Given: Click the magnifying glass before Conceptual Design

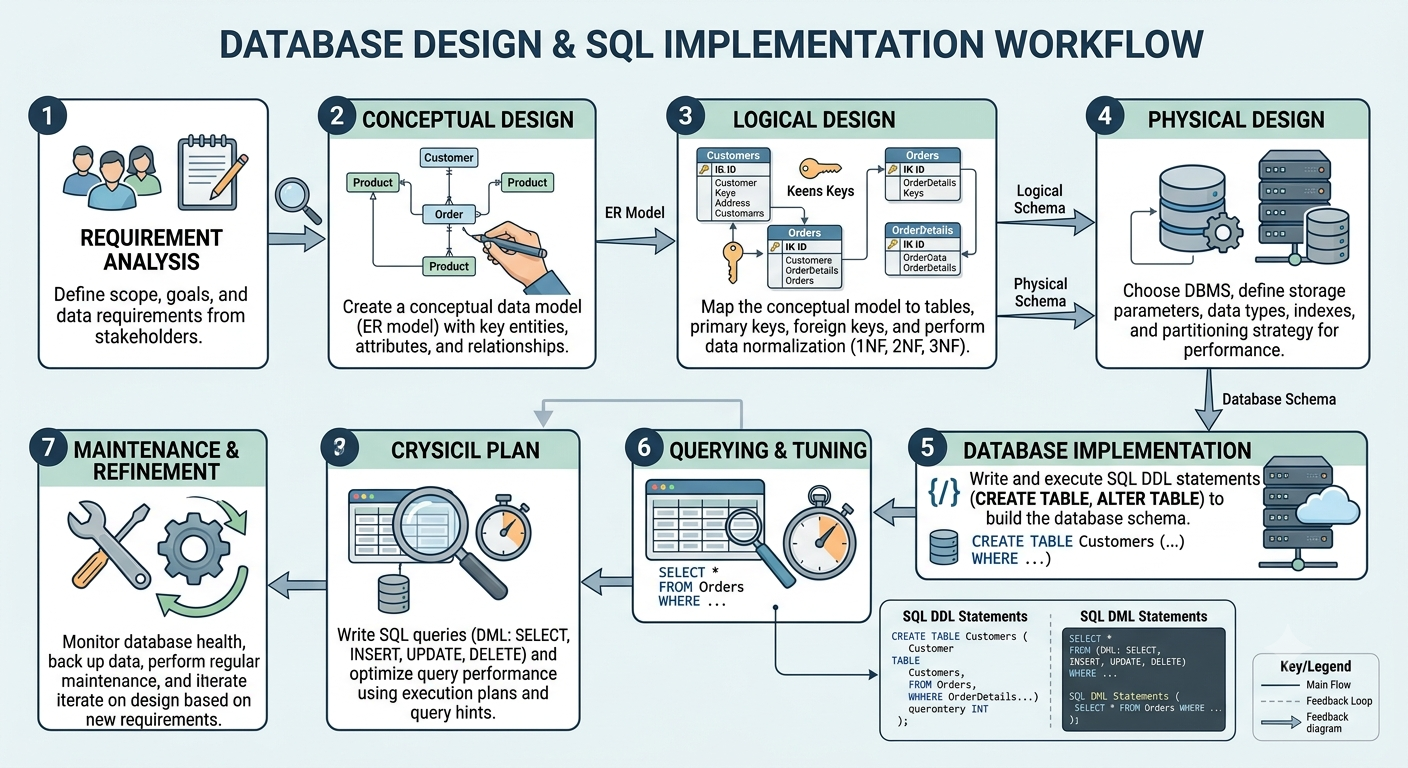Looking at the screenshot, I should (x=298, y=200).
